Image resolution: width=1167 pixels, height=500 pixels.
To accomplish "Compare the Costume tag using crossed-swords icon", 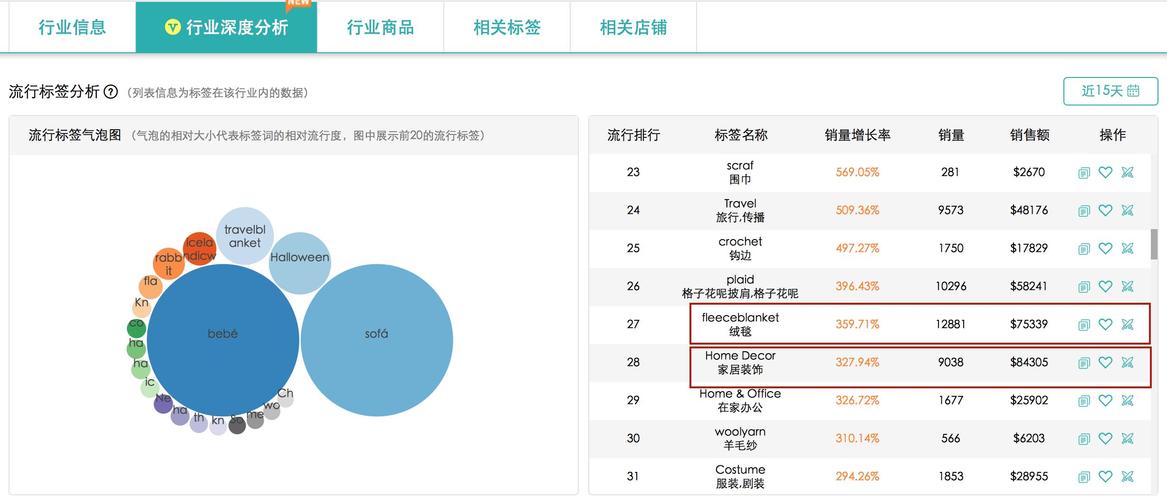I will pyautogui.click(x=1127, y=477).
